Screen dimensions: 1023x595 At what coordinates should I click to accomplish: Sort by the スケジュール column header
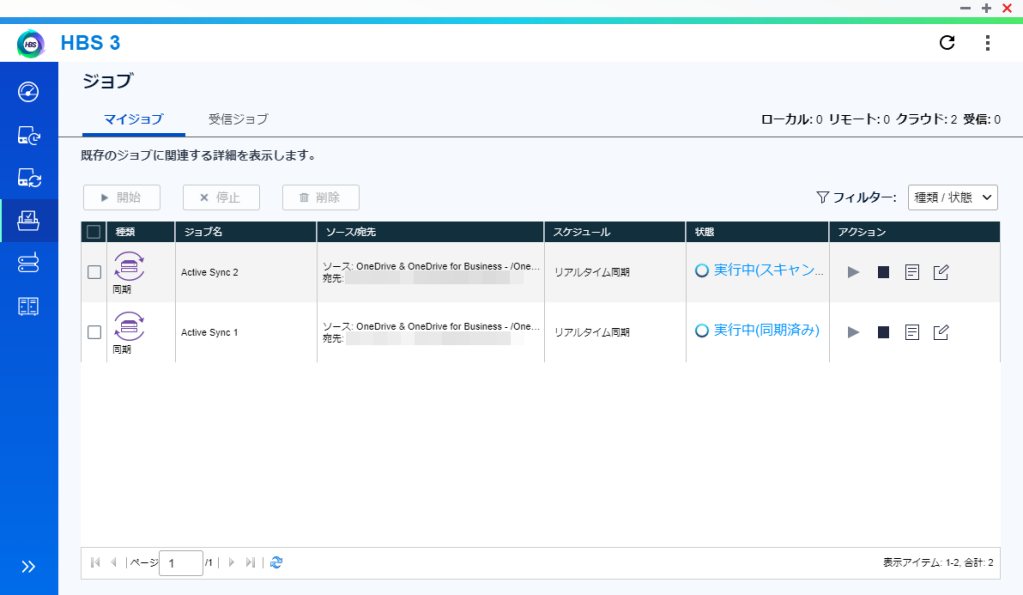[x=615, y=232]
